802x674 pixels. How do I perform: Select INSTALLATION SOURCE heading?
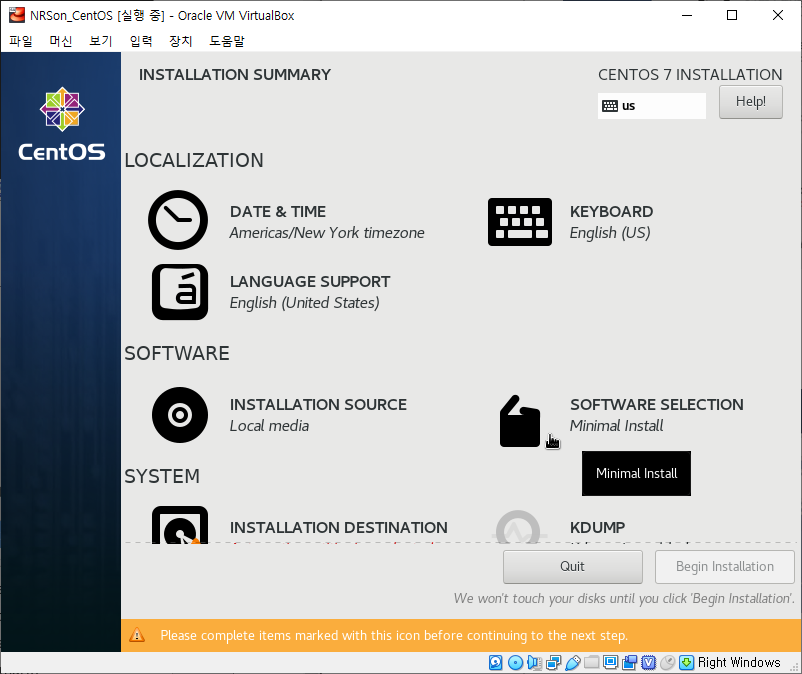coord(318,405)
